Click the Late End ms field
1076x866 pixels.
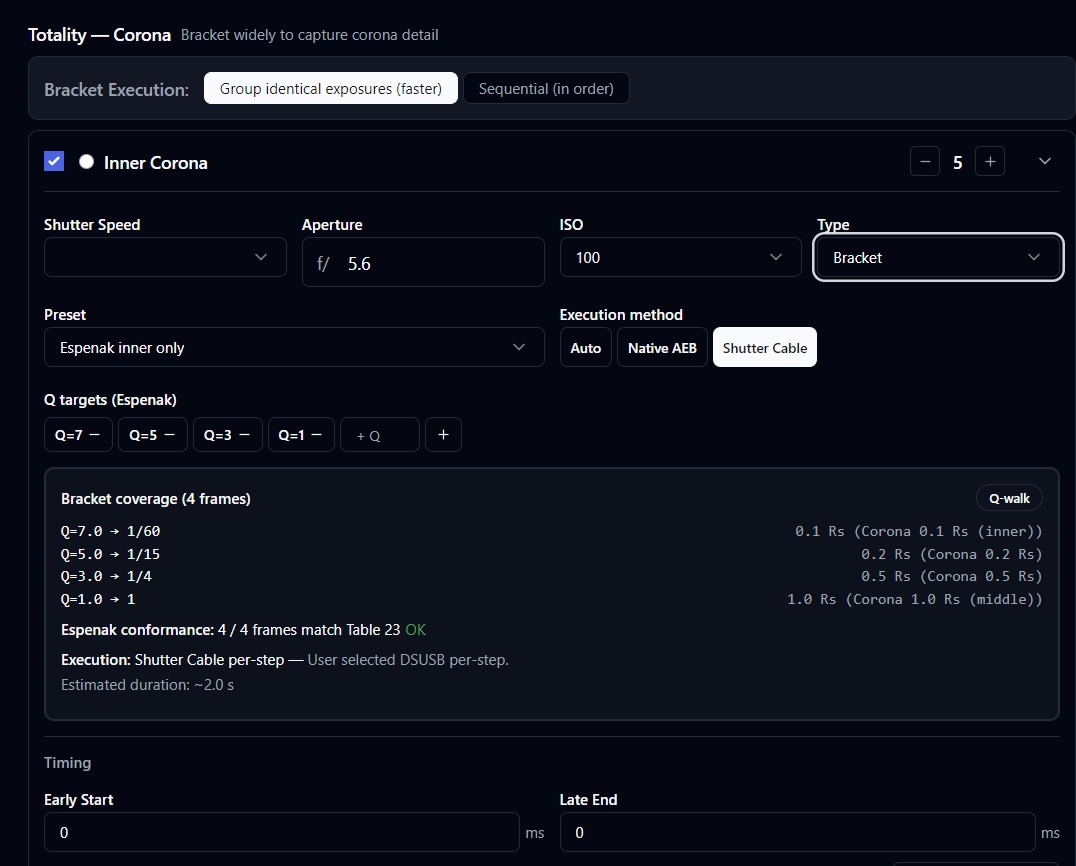797,832
